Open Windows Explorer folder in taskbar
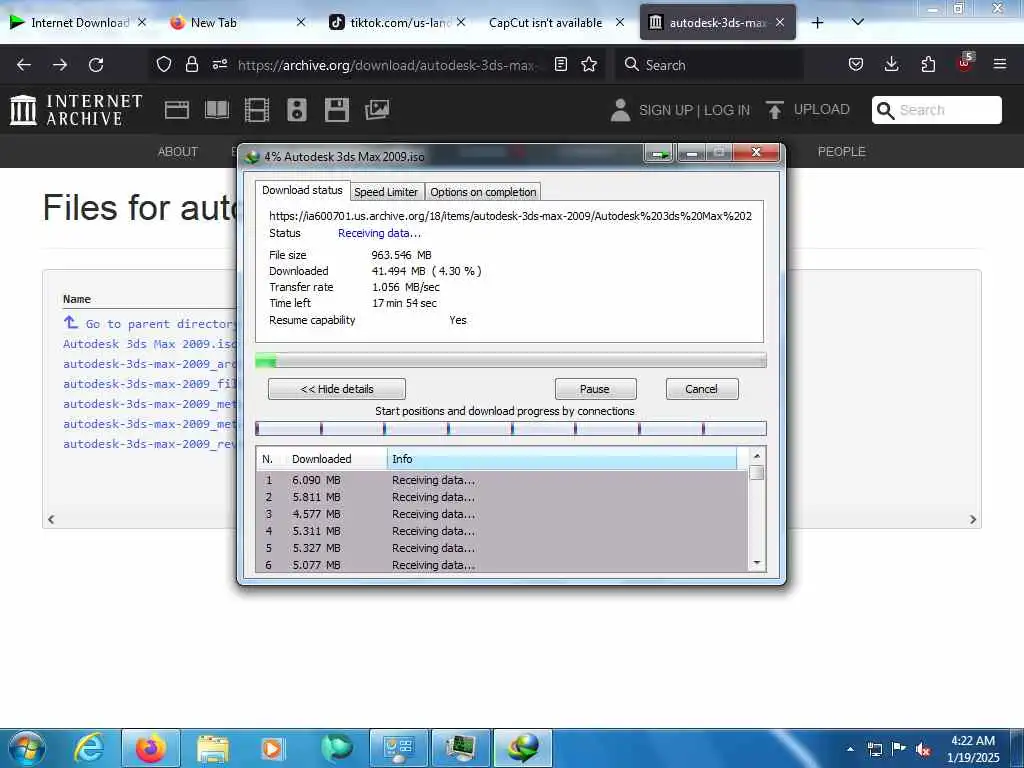Image resolution: width=1024 pixels, height=768 pixels. pos(212,748)
